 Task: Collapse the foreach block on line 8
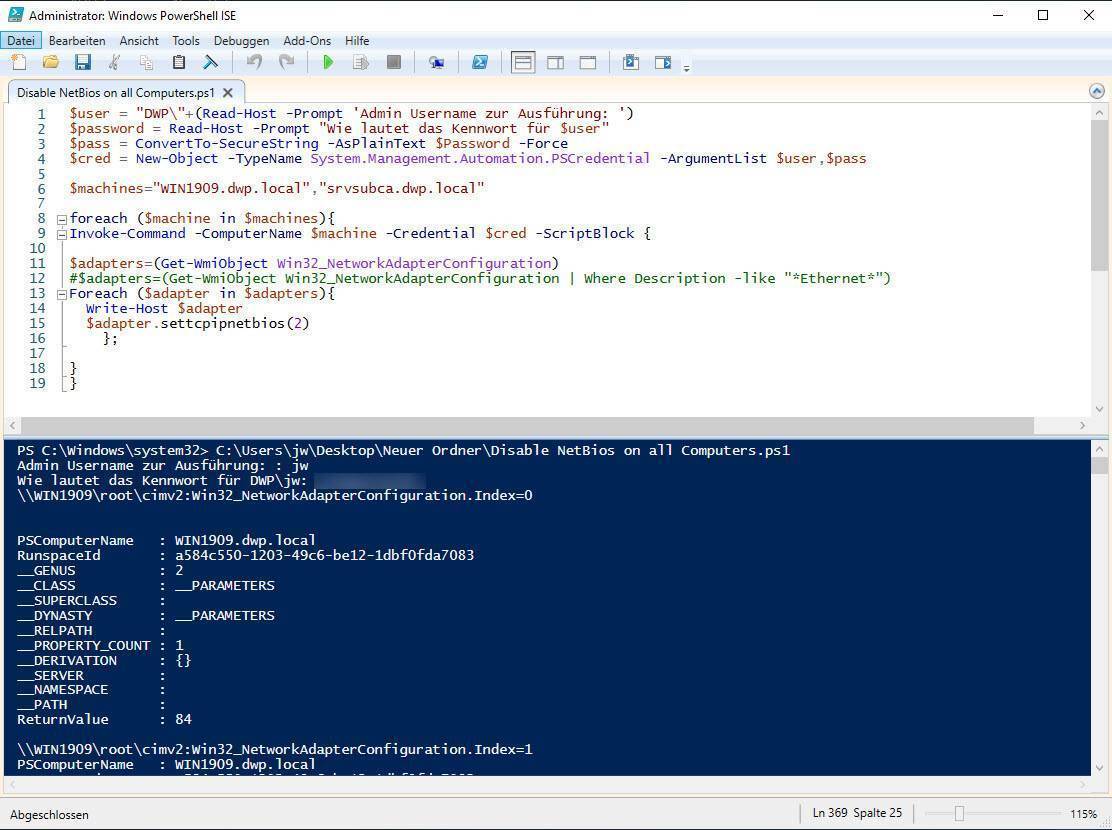[61, 219]
